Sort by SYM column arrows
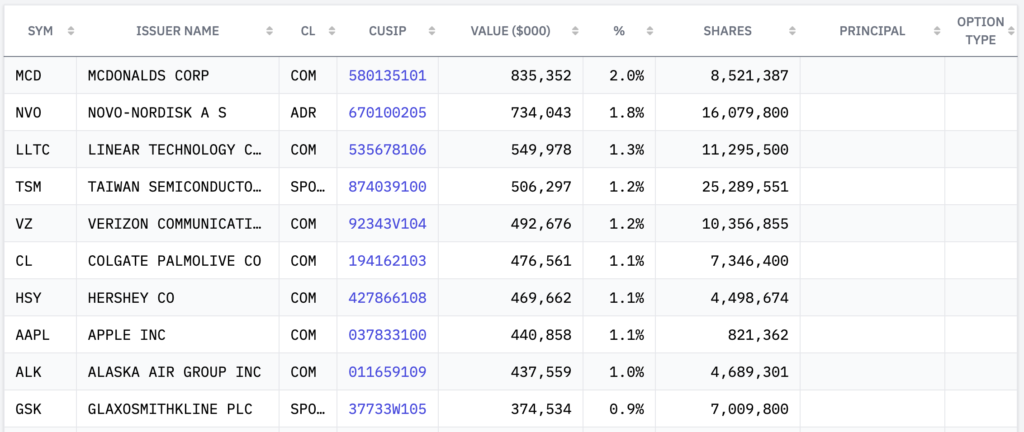 coord(71,31)
